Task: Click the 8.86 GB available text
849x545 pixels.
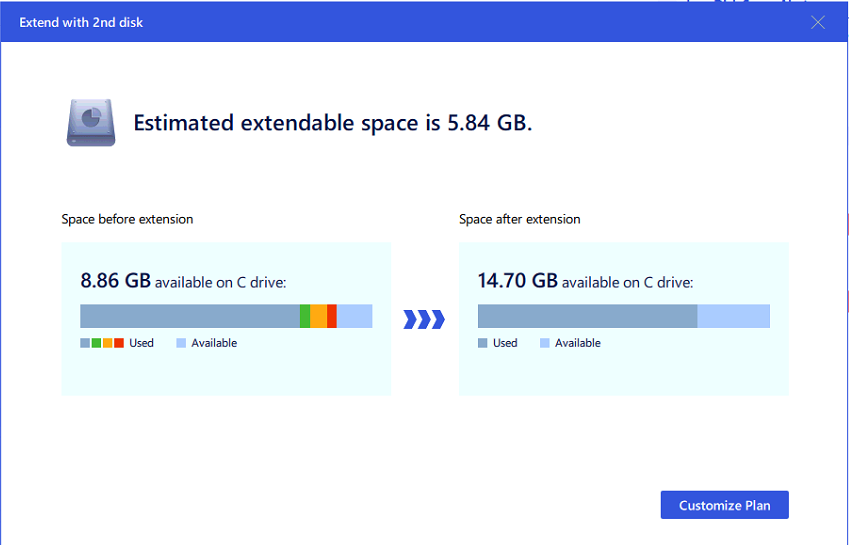Action: (x=183, y=281)
